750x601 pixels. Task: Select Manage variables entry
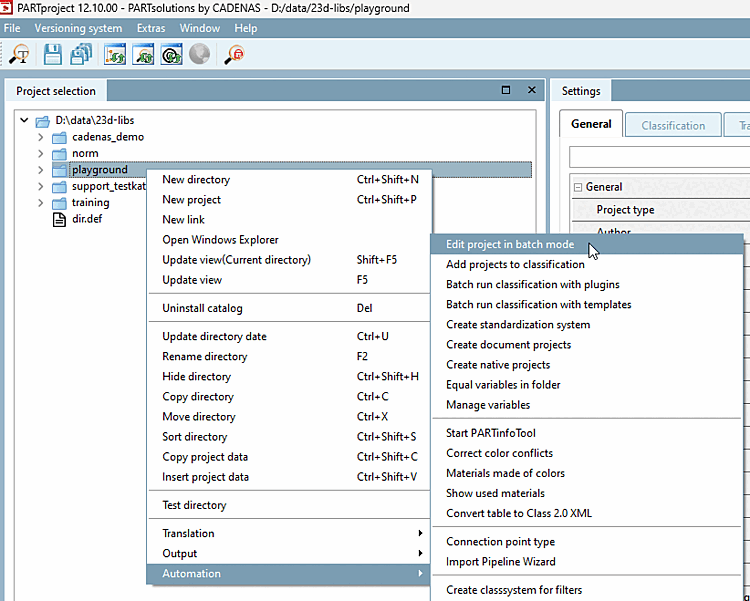pos(587,405)
